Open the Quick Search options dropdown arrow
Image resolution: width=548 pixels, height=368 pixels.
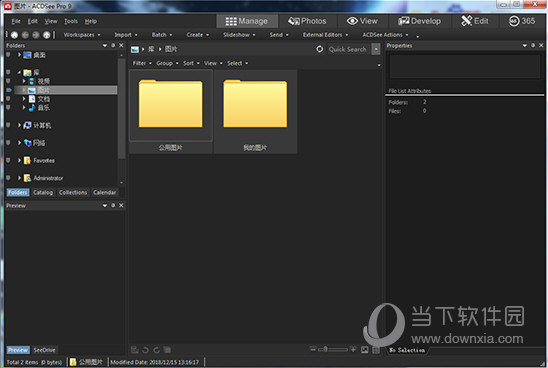[x=376, y=49]
